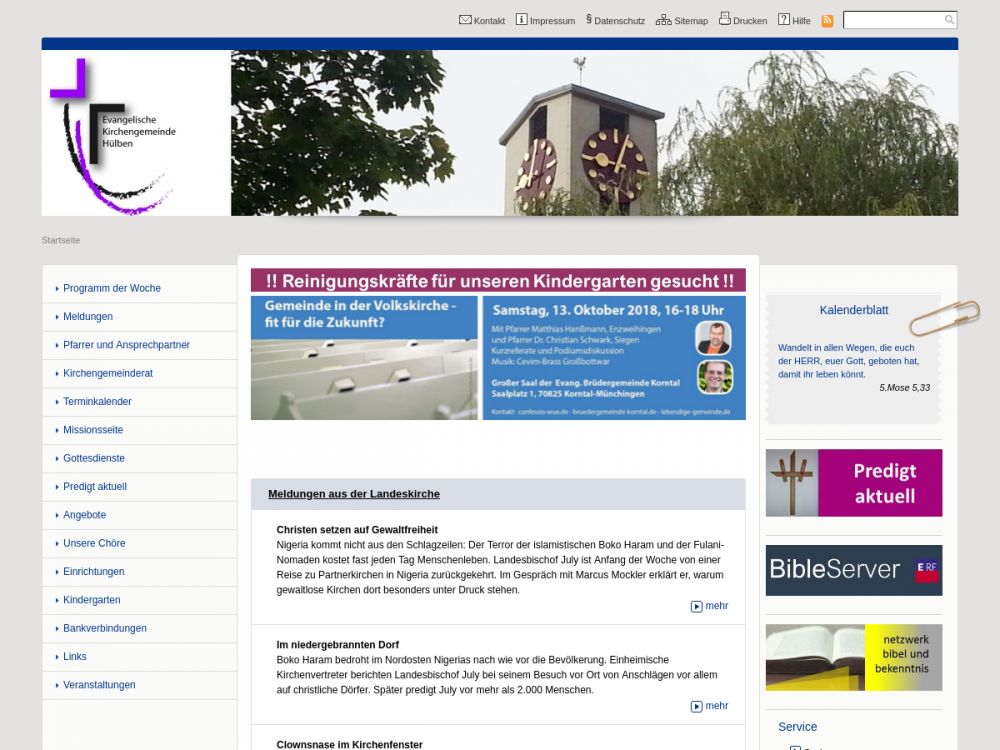
Task: Subscribe via the orange RSS feed icon
Action: pos(827,21)
